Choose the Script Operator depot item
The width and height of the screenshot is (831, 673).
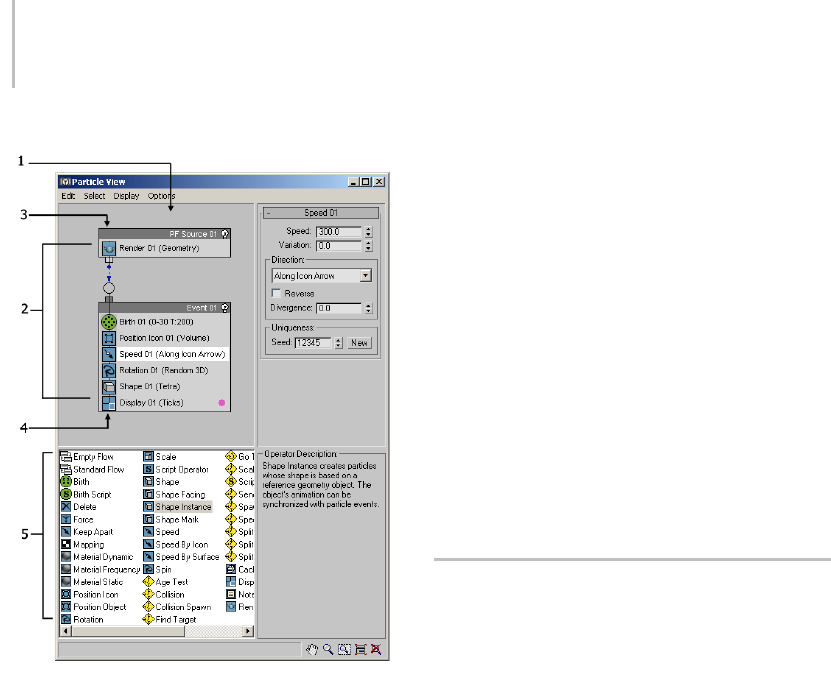tap(176, 469)
